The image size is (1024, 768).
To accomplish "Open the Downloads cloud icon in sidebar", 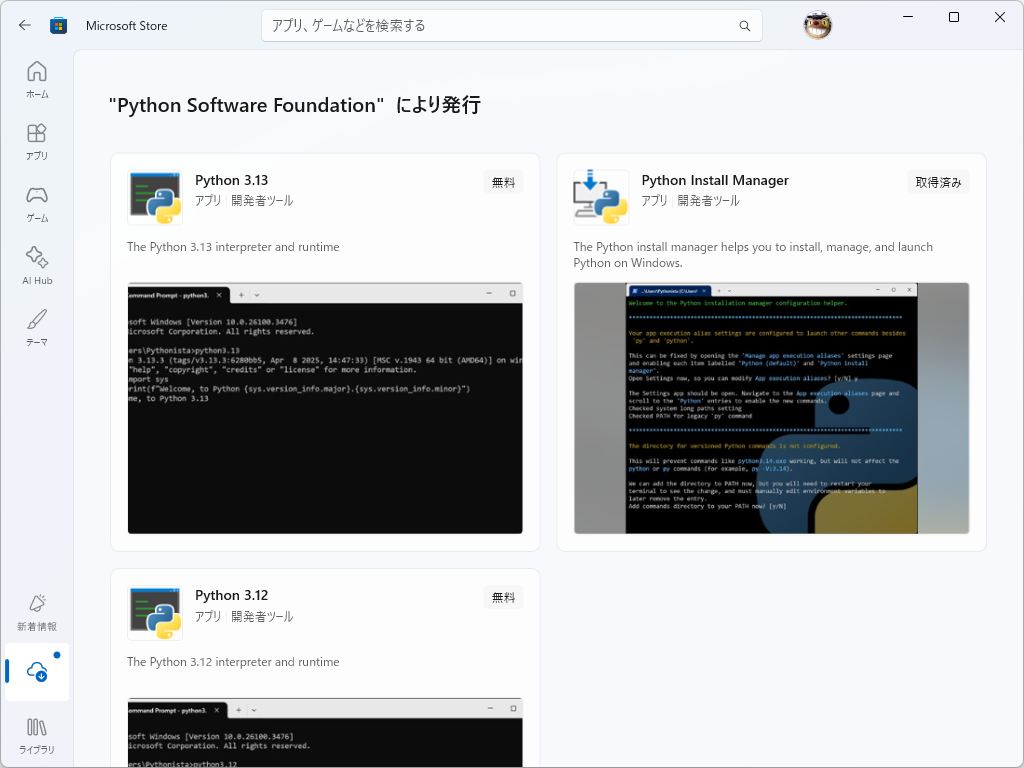I will (x=37, y=671).
